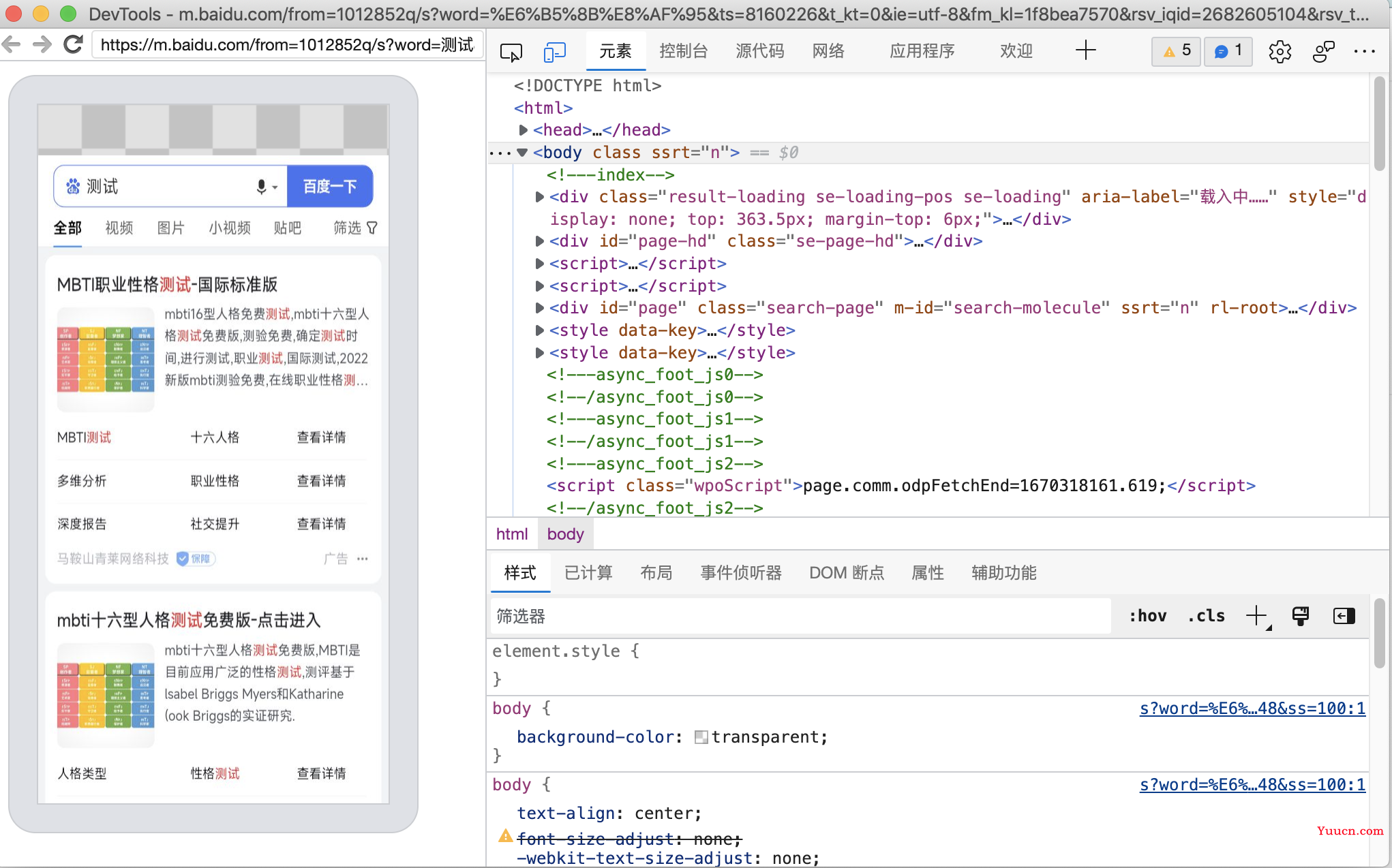1392x868 pixels.
Task: Open the DevTools more options ellipsis menu
Action: click(1365, 52)
